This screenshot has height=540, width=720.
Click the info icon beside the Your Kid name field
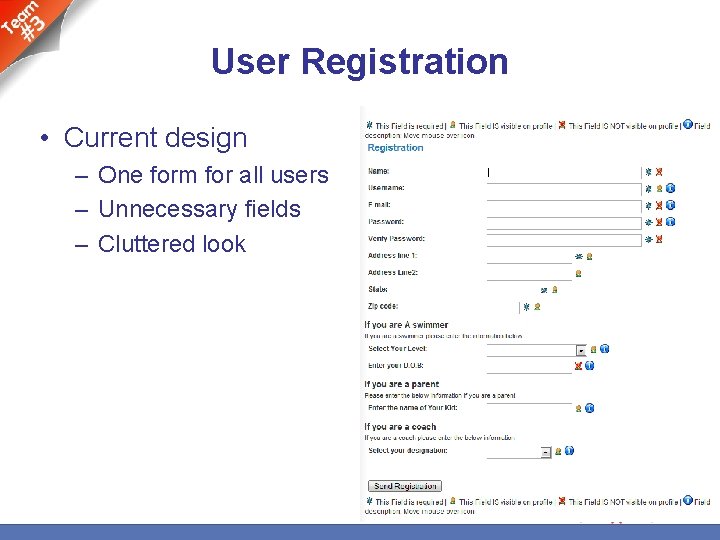[x=590, y=408]
